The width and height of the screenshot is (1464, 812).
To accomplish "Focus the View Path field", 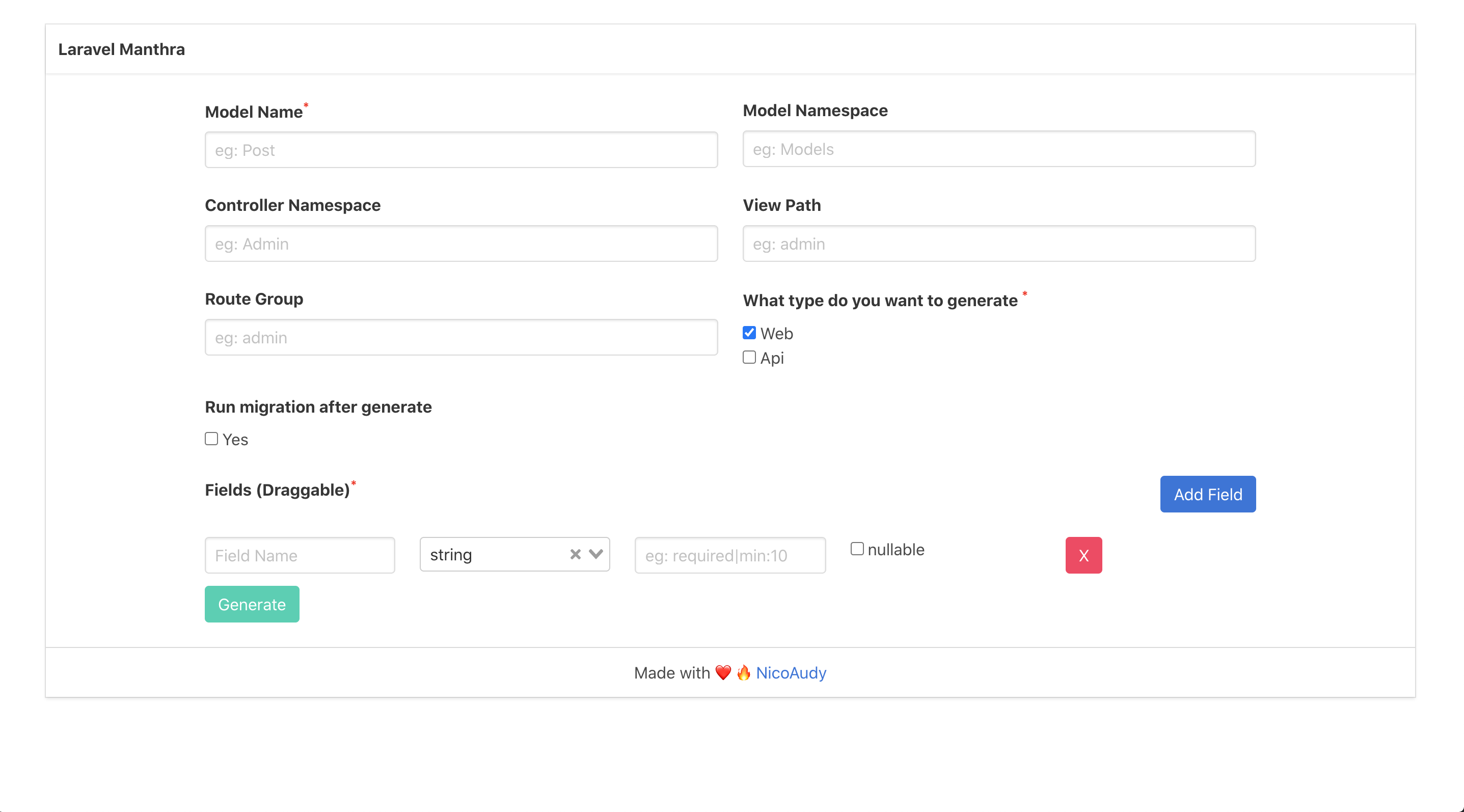I will (998, 244).
